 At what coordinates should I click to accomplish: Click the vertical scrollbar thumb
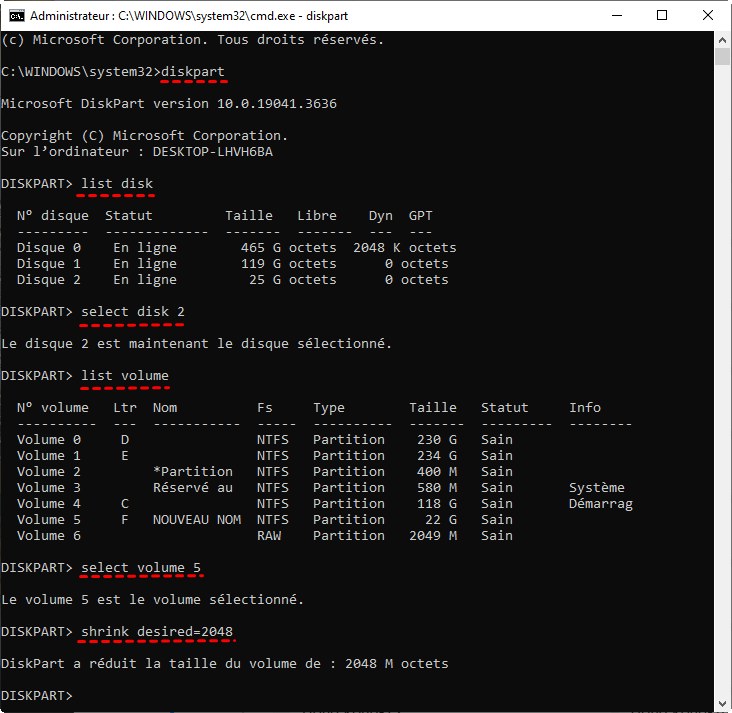coord(722,56)
